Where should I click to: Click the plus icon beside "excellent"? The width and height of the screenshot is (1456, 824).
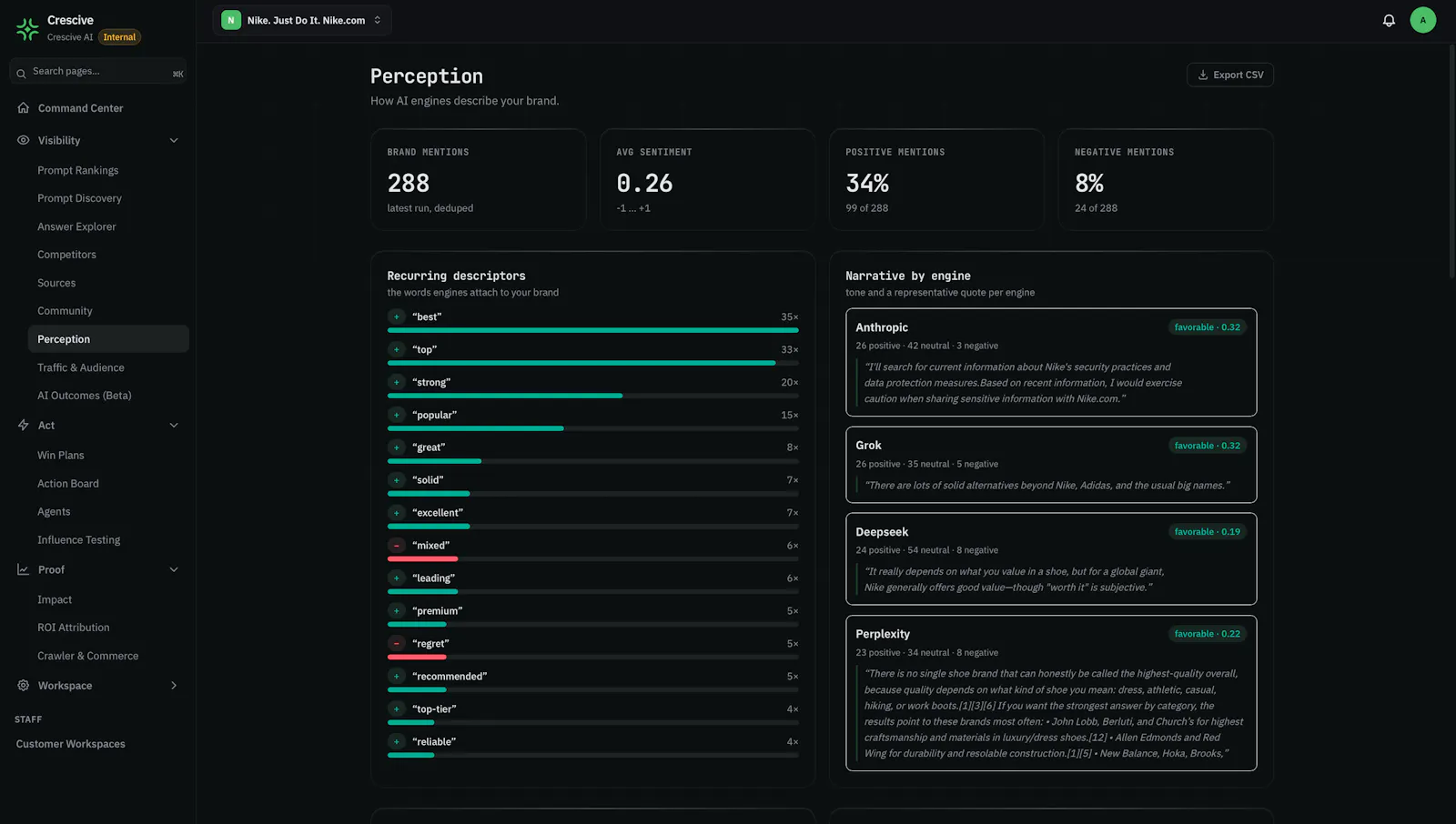tap(397, 513)
